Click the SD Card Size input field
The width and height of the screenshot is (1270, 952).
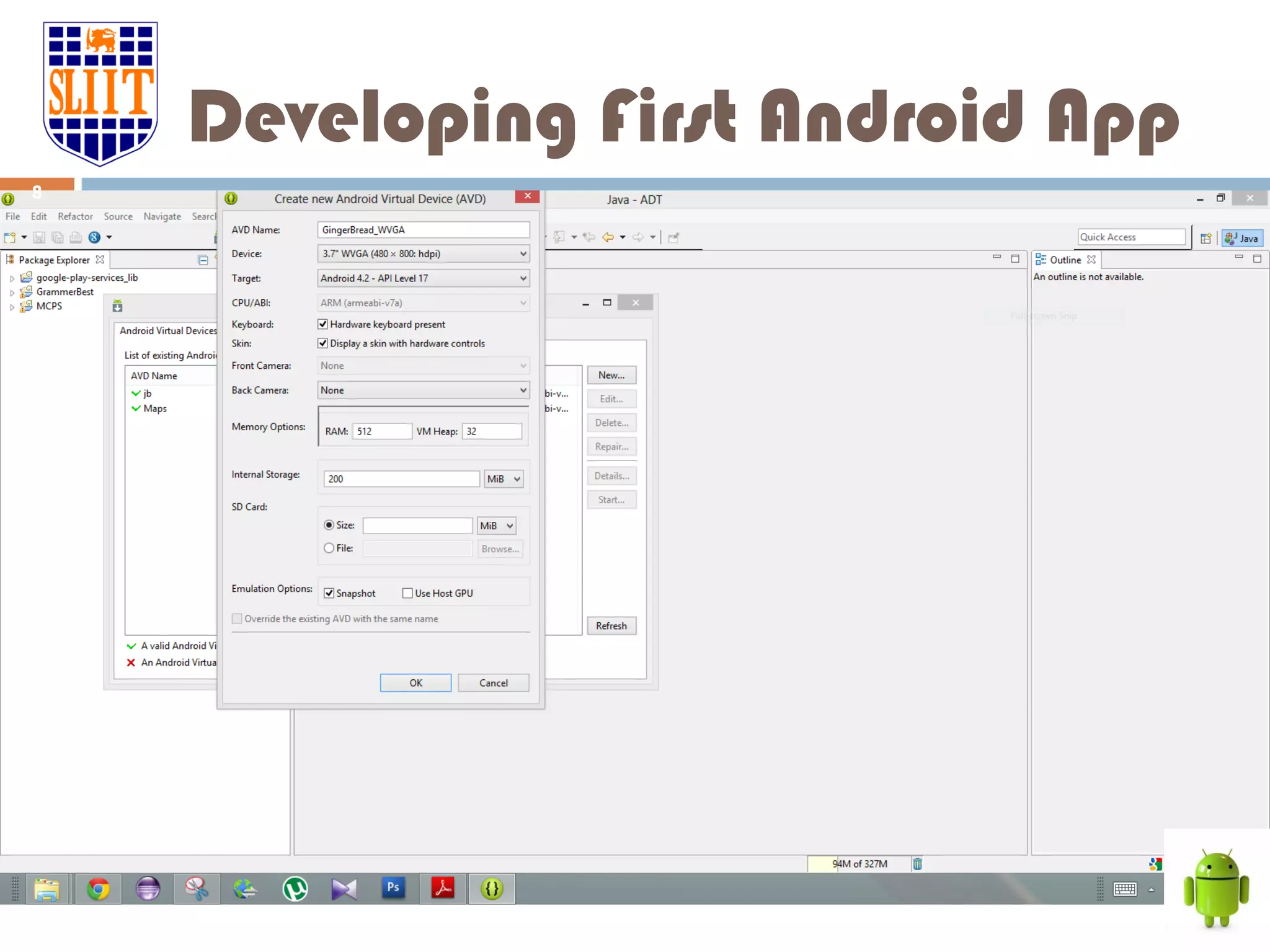point(417,526)
